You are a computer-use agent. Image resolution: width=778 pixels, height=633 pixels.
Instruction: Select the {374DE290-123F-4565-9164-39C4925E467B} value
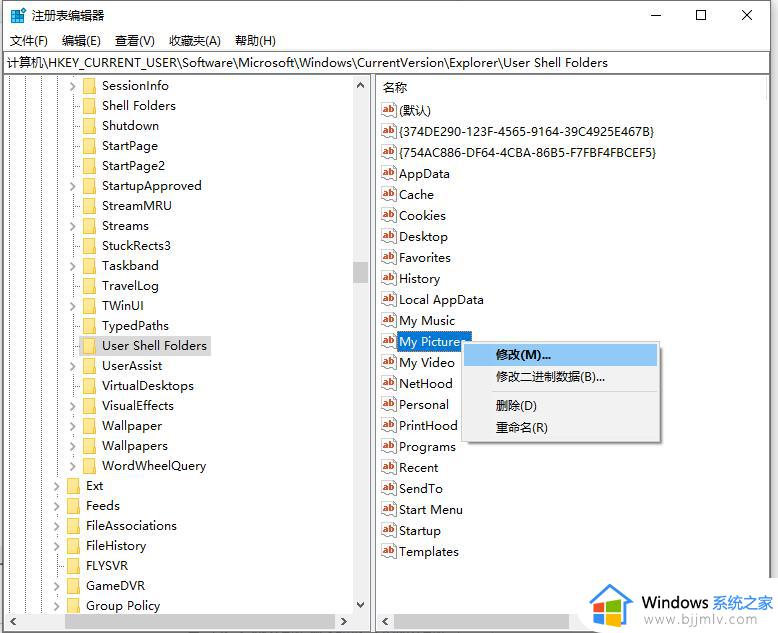click(526, 131)
